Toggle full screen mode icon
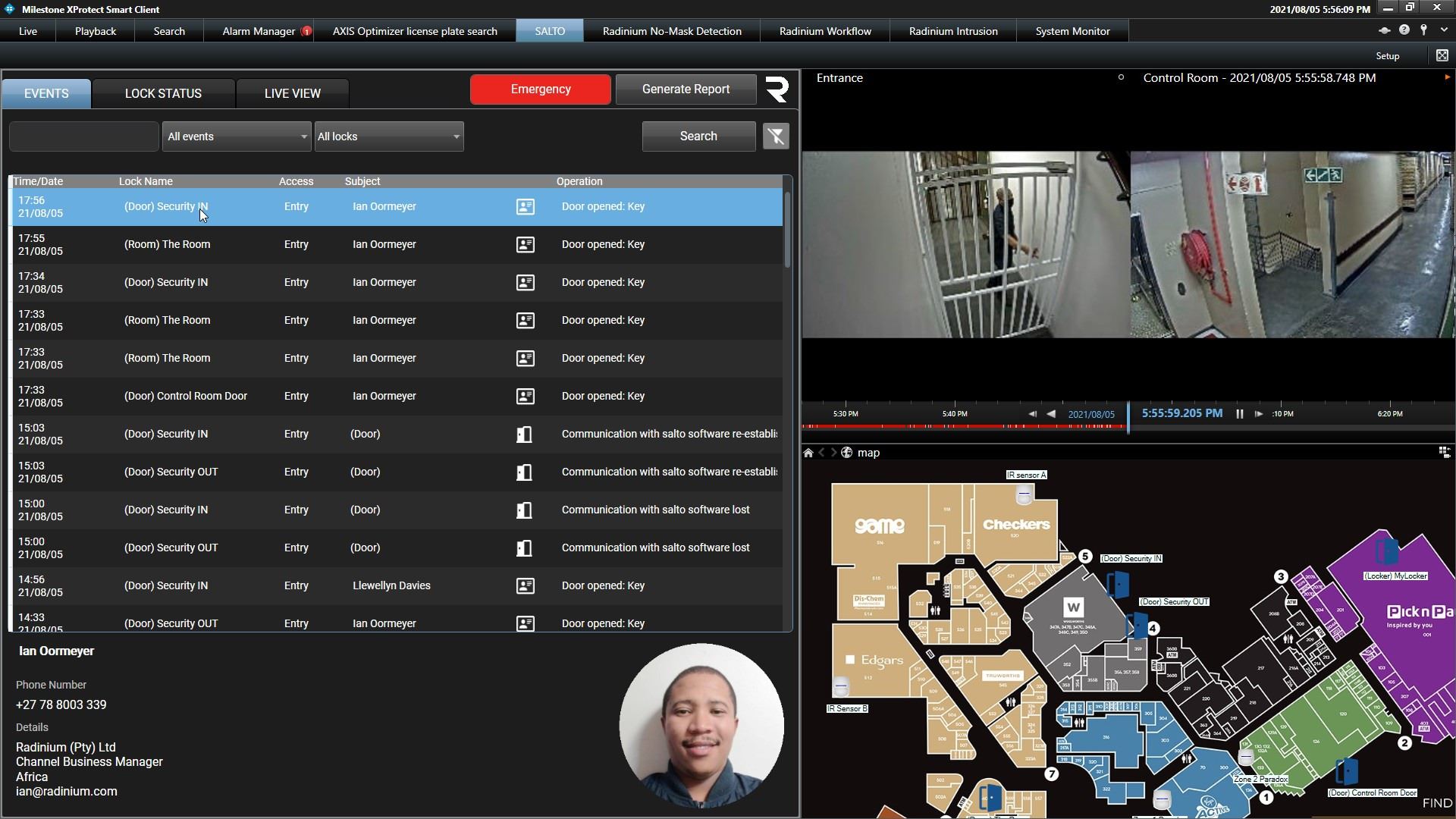 tap(1442, 55)
